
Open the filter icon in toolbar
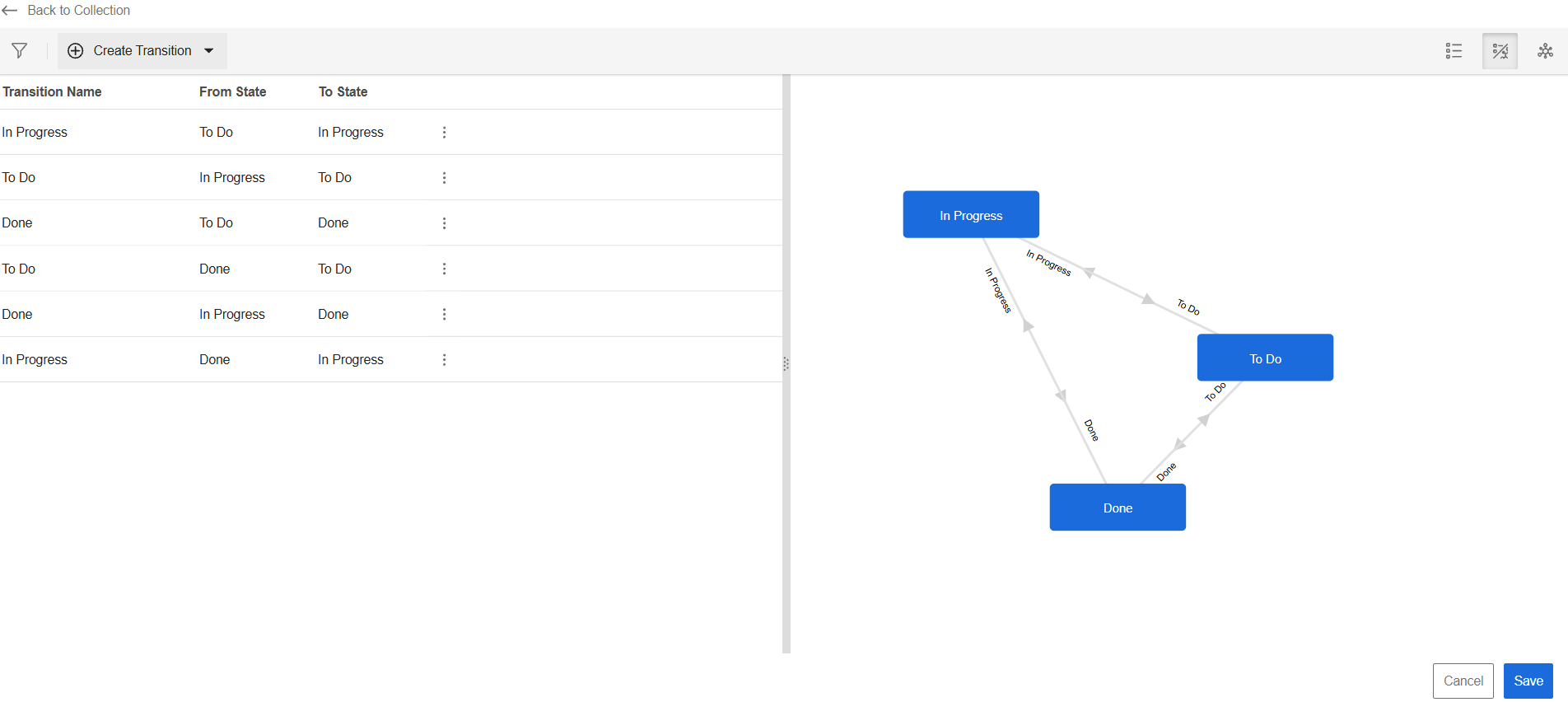20,51
